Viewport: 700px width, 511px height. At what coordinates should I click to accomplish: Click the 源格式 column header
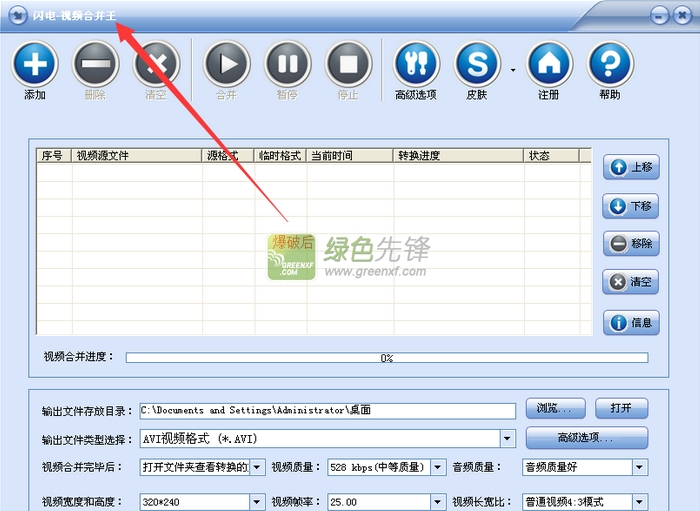click(x=228, y=155)
